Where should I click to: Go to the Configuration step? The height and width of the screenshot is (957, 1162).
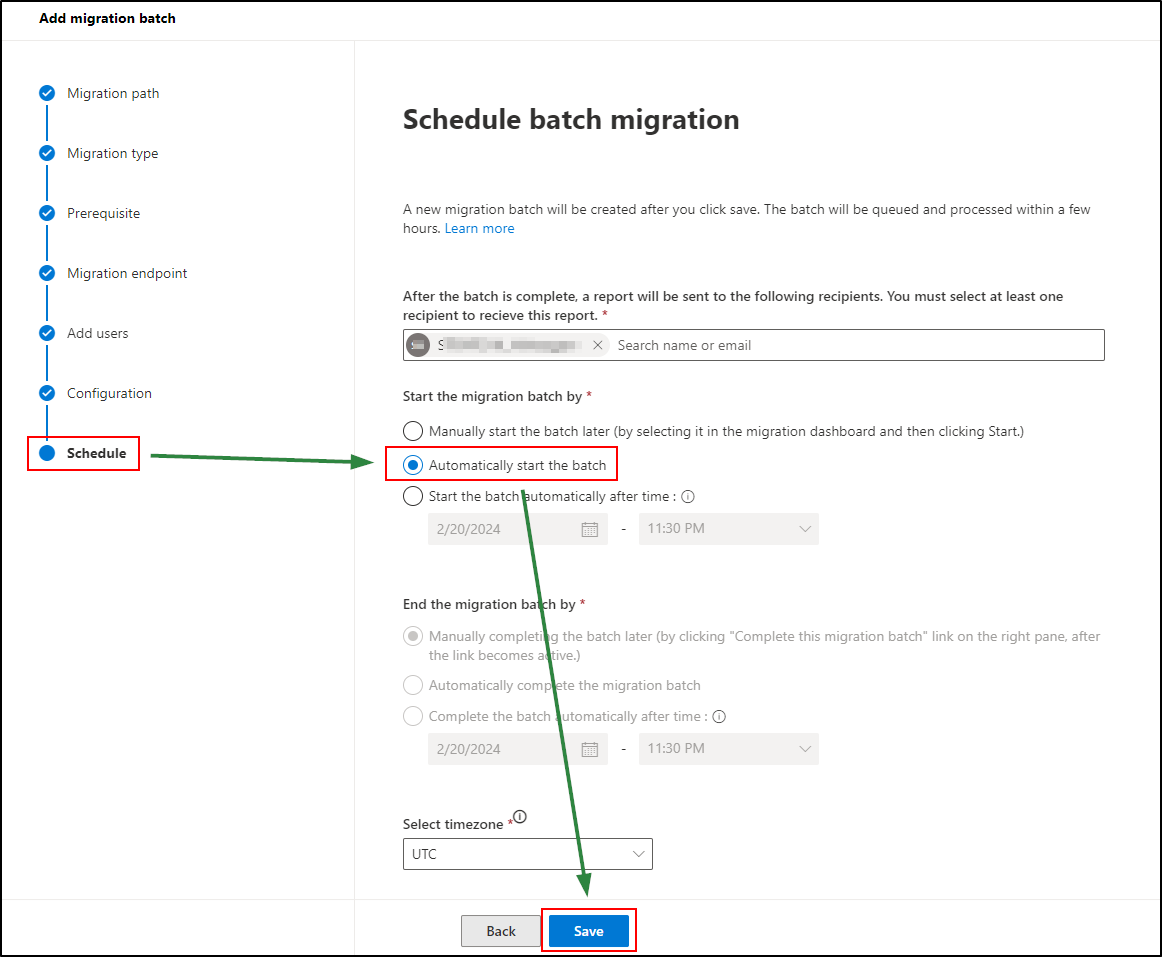(109, 393)
